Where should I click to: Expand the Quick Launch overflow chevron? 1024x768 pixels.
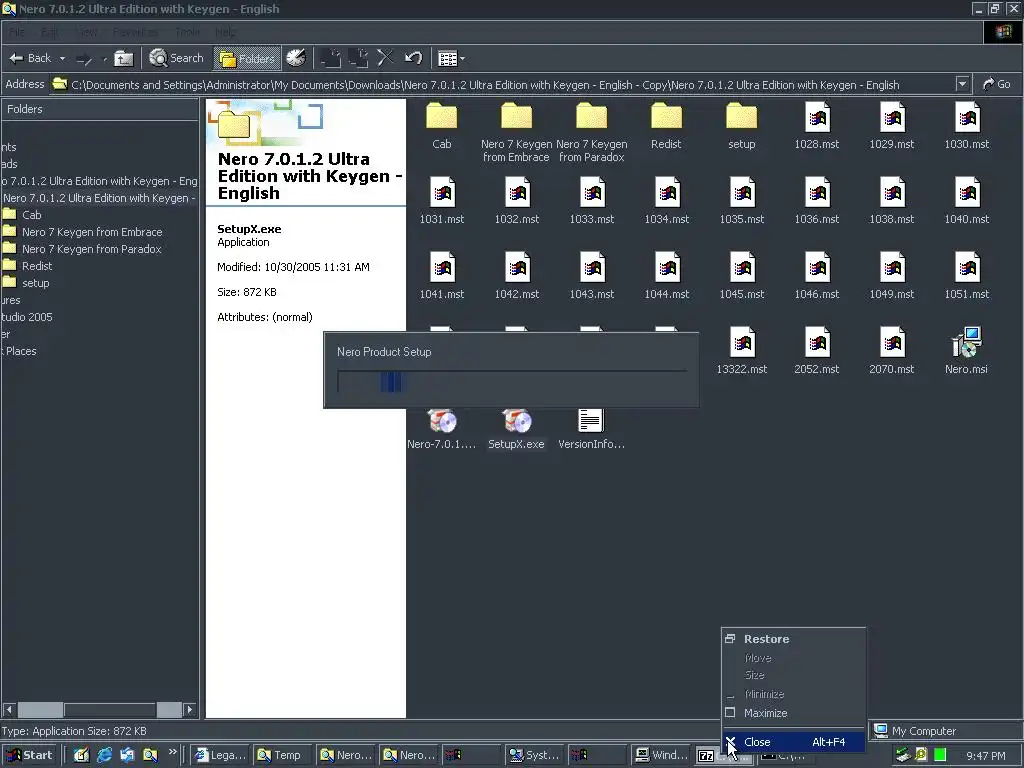pyautogui.click(x=172, y=752)
